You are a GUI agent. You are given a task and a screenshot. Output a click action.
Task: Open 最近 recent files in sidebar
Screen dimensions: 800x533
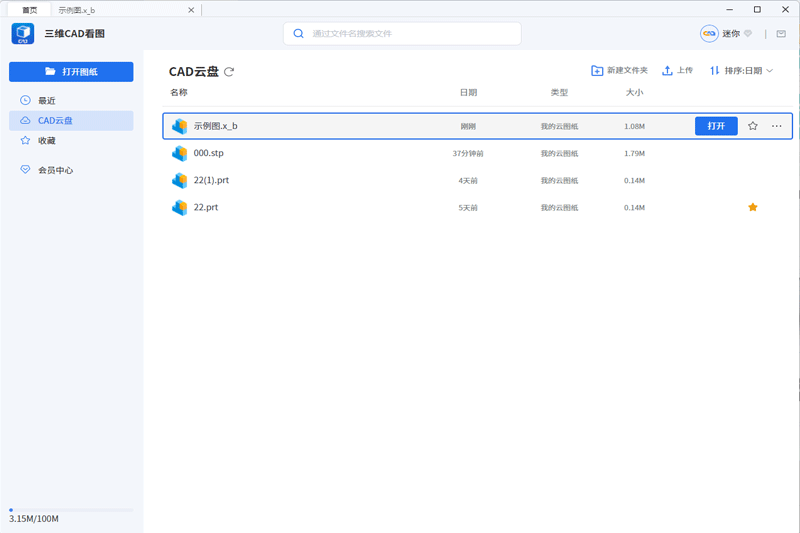46,101
